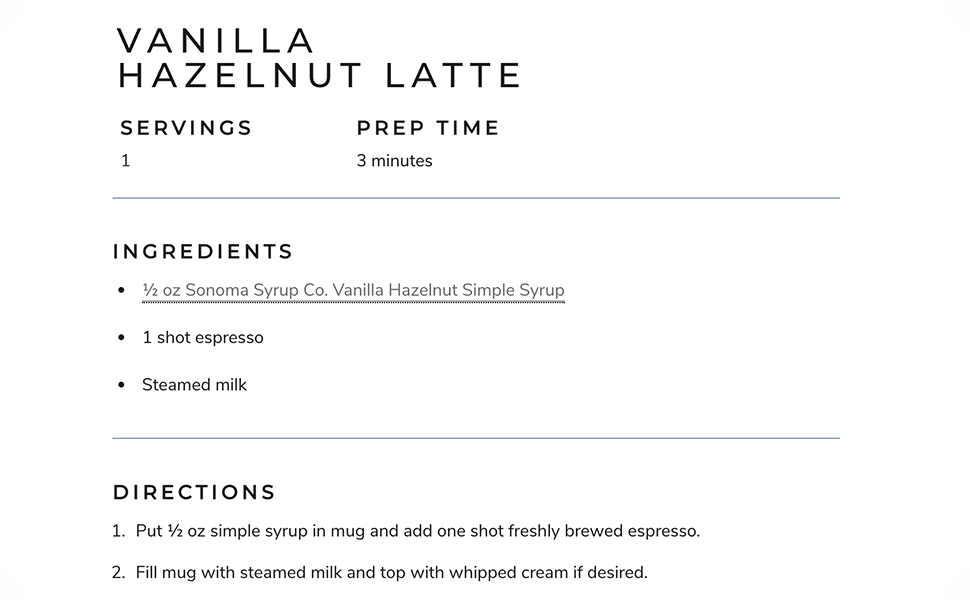Click the direction text about filling mug with milk
Viewport: 970px width, 600px height.
click(392, 573)
